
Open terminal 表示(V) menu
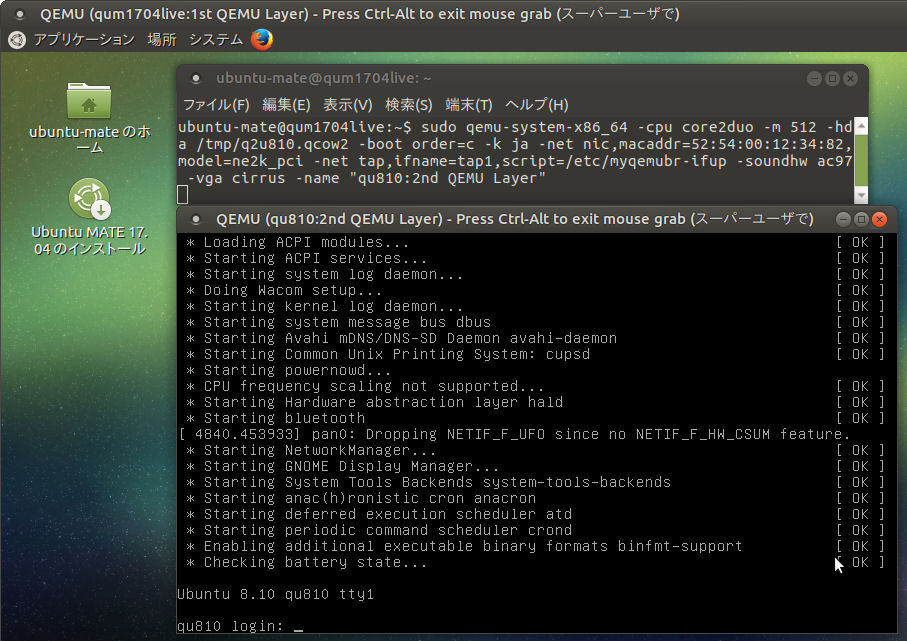[347, 105]
